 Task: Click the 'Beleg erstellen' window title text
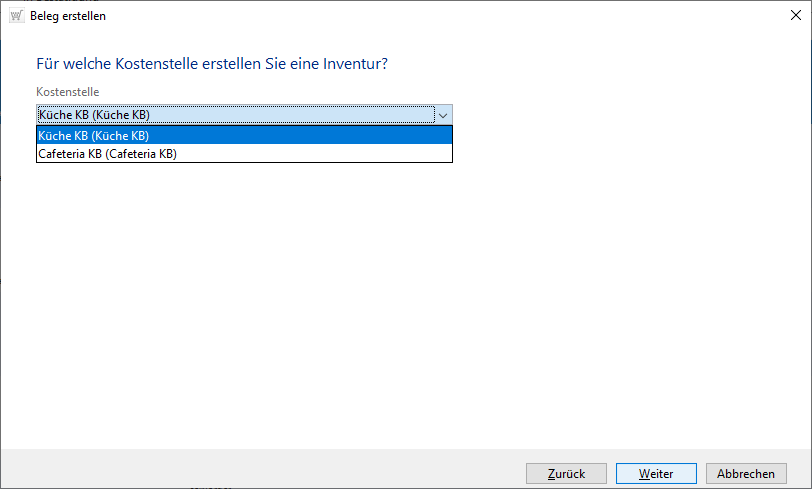pyautogui.click(x=68, y=16)
